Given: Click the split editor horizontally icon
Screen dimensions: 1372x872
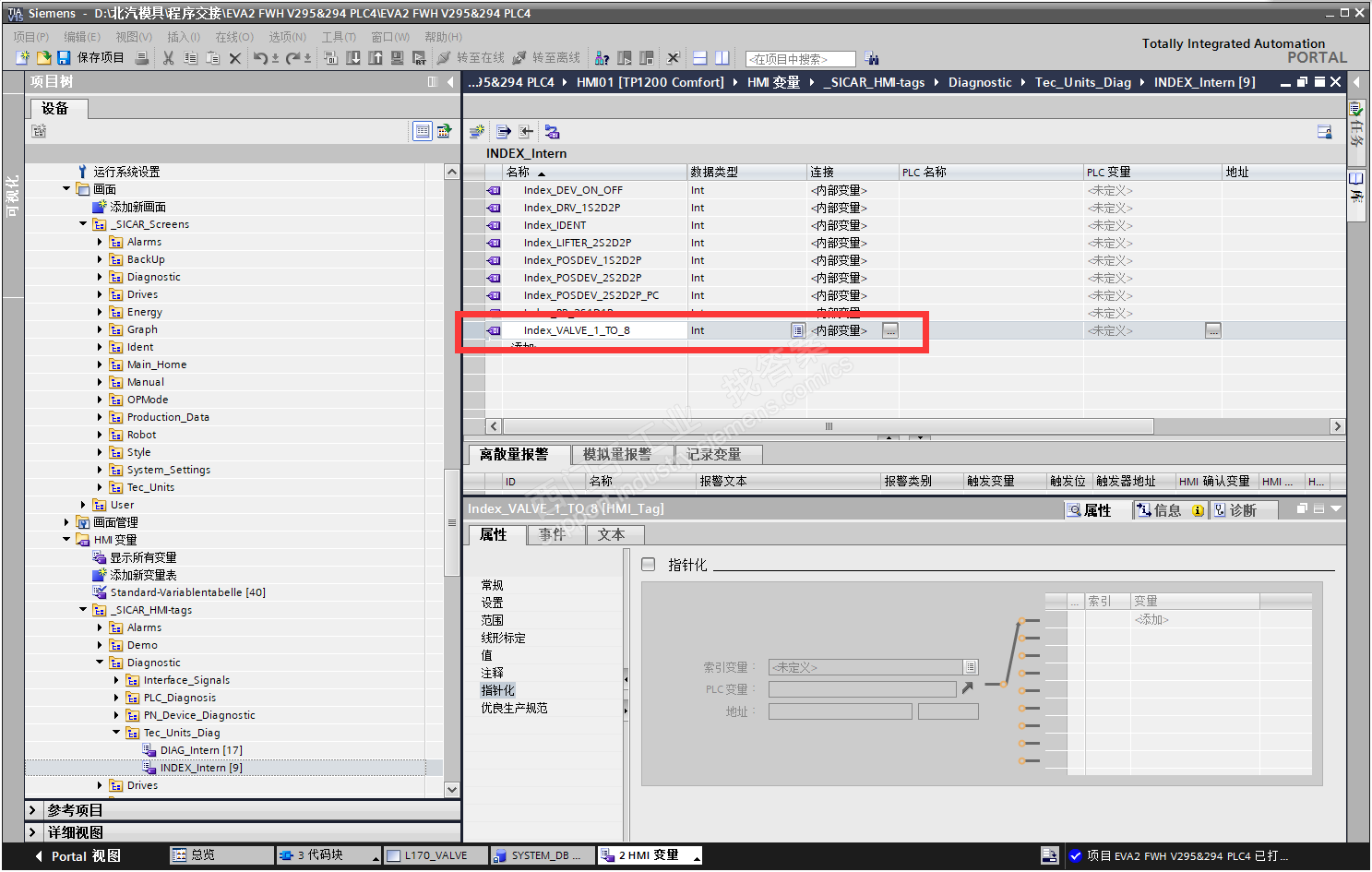Looking at the screenshot, I should point(700,58).
